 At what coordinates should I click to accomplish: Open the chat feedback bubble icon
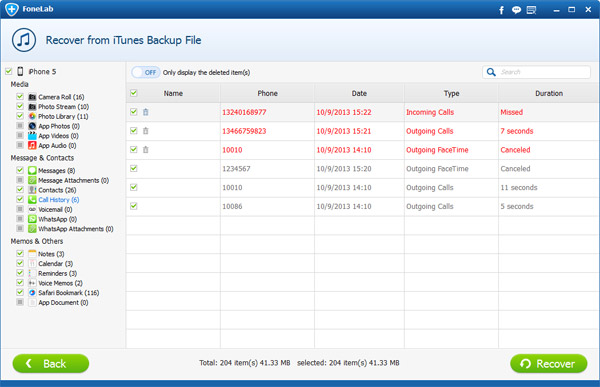tap(516, 10)
